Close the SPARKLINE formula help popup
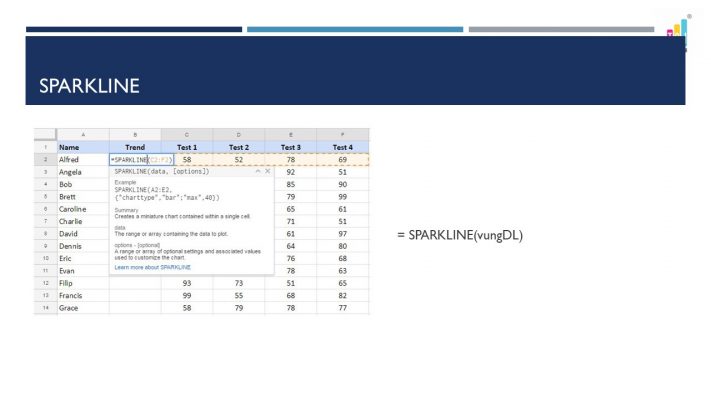This screenshot has height=400, width=711. 267,172
